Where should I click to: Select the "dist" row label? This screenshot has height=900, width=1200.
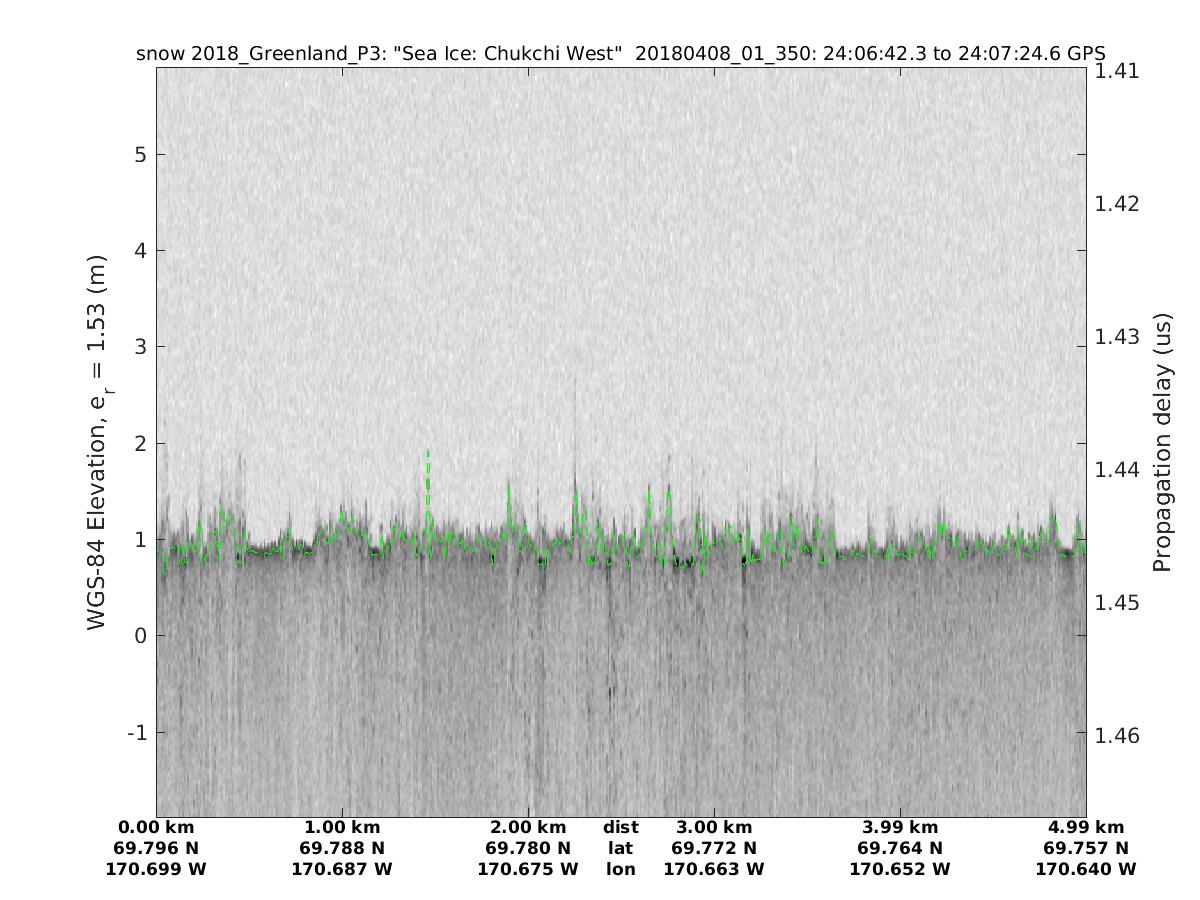click(x=620, y=827)
